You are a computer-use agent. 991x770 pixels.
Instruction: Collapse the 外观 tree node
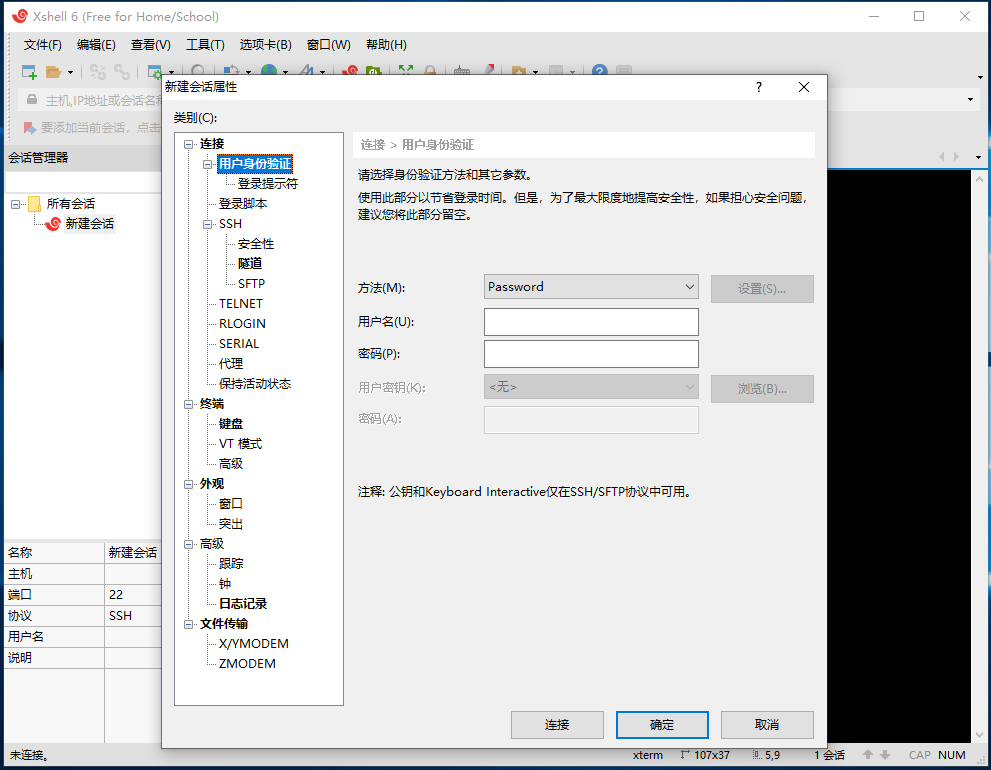tap(188, 484)
